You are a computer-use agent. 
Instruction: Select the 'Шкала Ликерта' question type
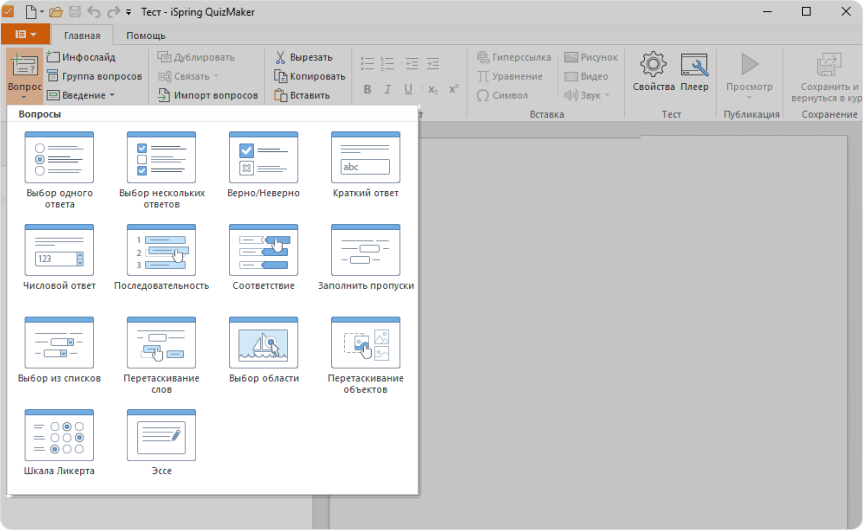59,435
